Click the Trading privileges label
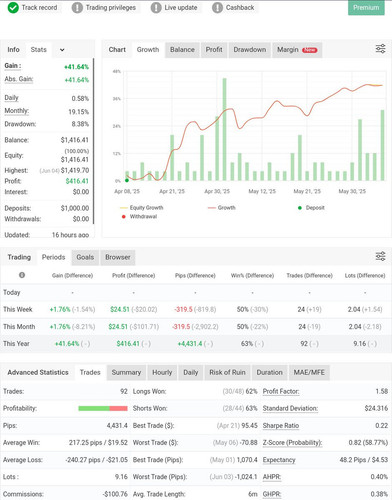Image resolution: width=392 pixels, height=500 pixels. pyautogui.click(x=111, y=7)
